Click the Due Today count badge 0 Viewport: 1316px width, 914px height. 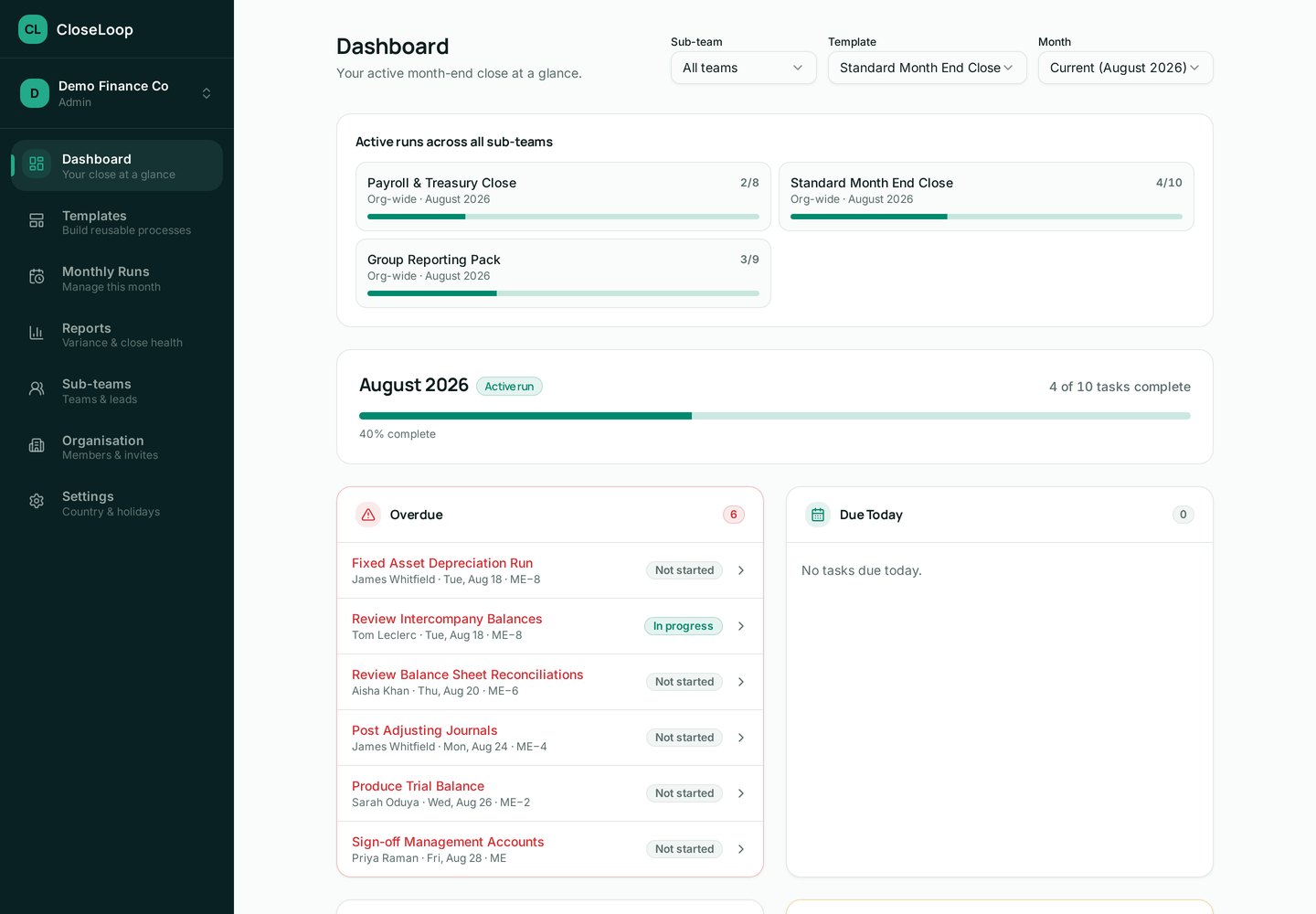(1183, 515)
